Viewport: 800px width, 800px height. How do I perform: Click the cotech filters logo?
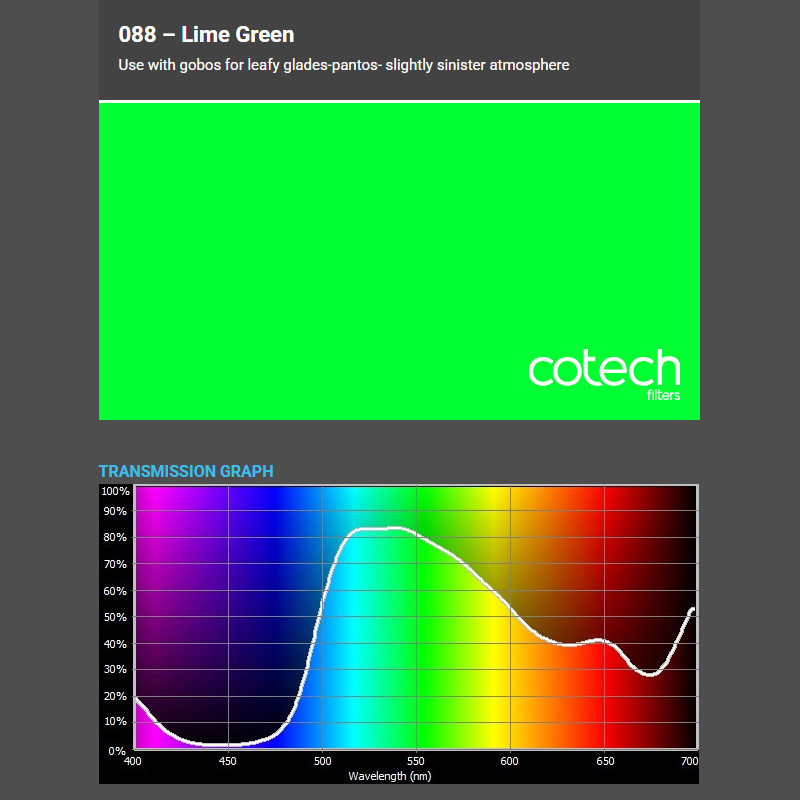tap(605, 375)
